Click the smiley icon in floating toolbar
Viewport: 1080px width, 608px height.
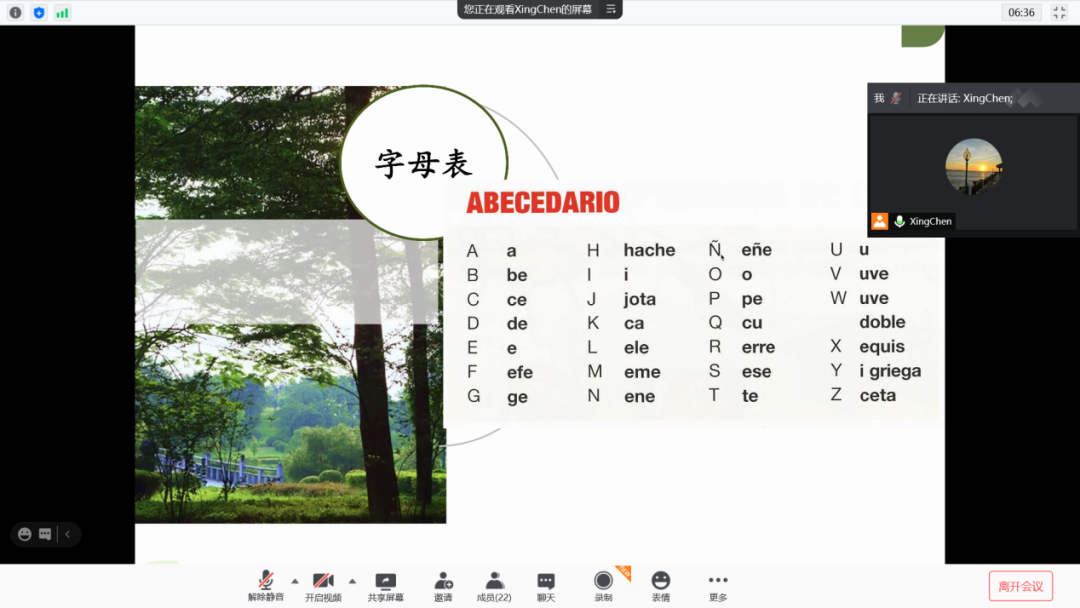[x=25, y=535]
